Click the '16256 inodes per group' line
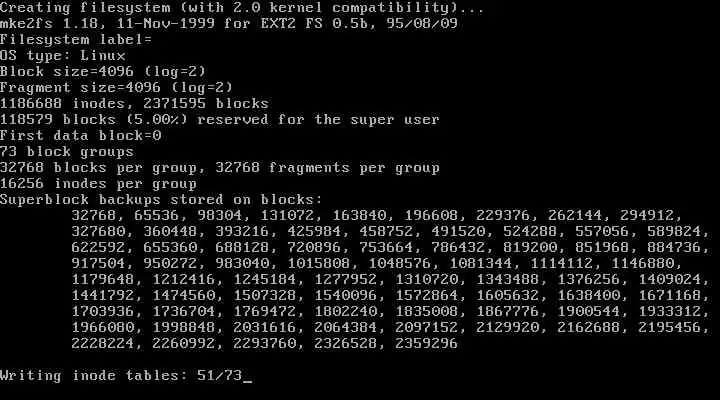720x400 pixels. point(98,184)
